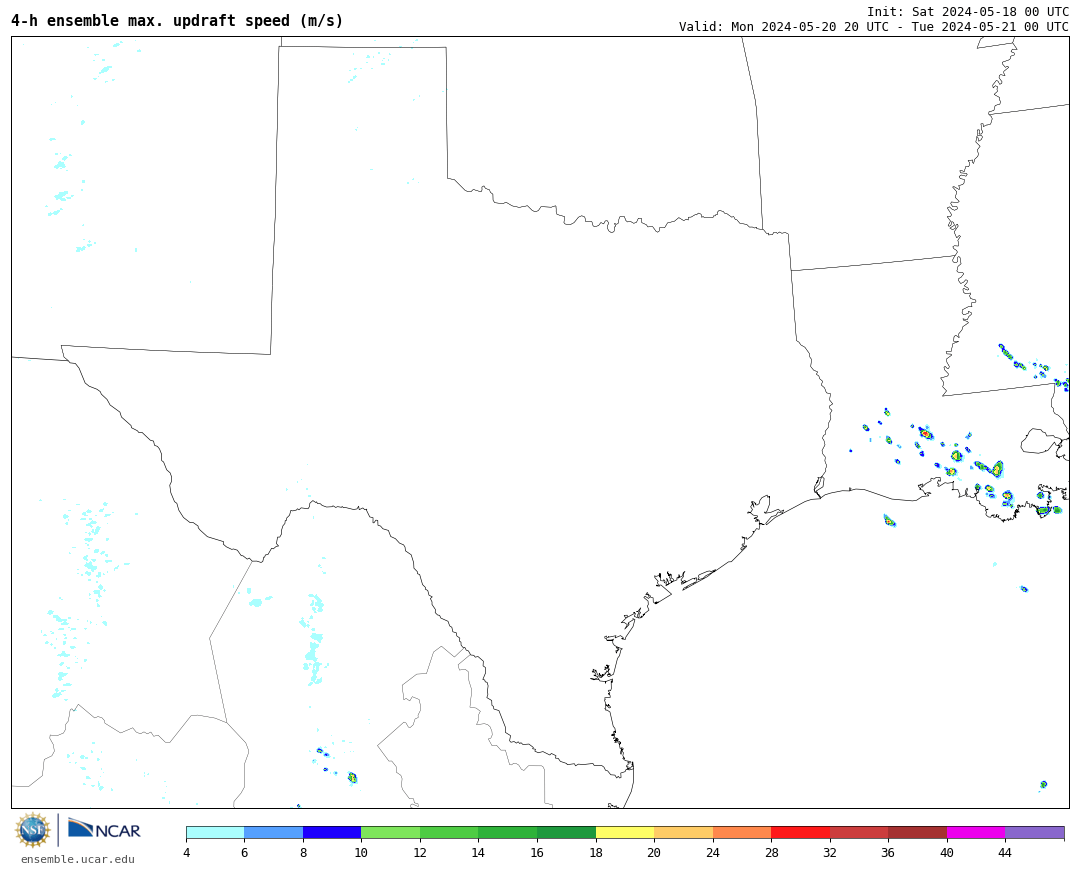Pick the light orange 20–24 color swatch
Viewport: 1080px width, 871px height.
[x=683, y=833]
